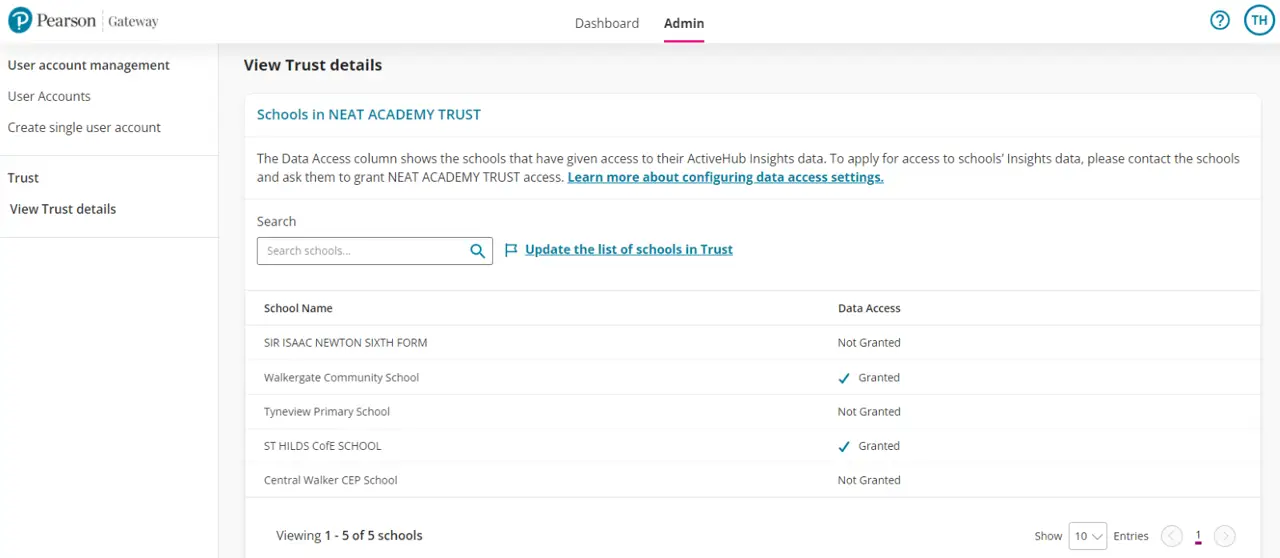This screenshot has width=1280, height=558.
Task: Click the search magnifier icon
Action: point(478,251)
